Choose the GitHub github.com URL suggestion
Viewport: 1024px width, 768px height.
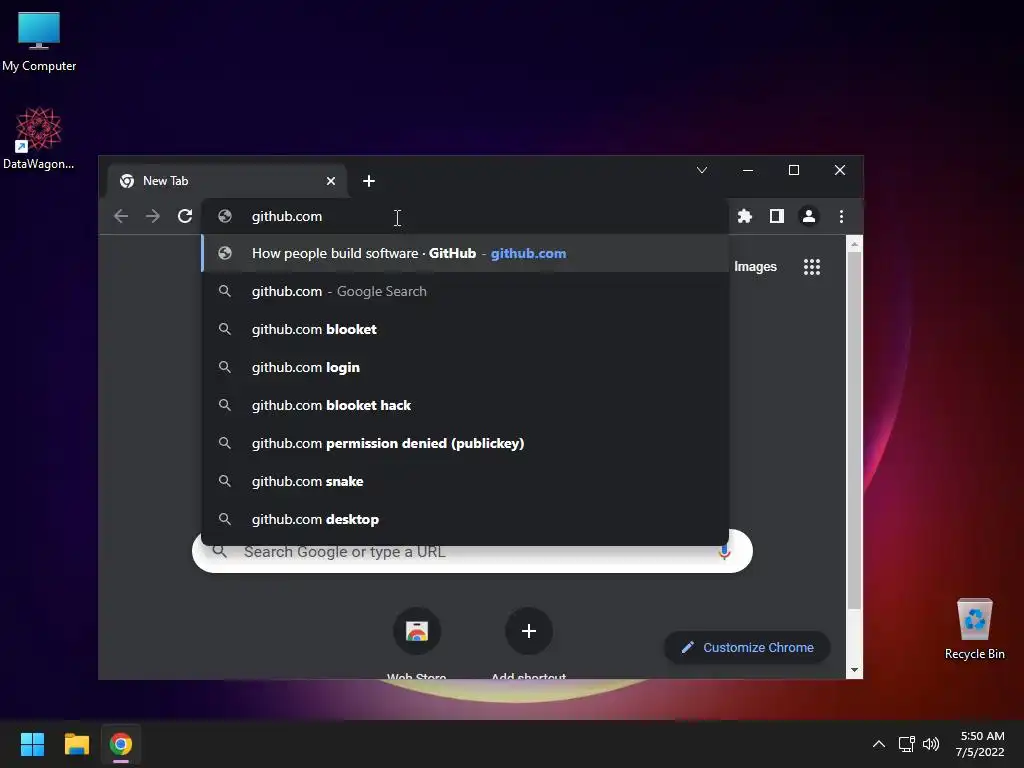(x=465, y=253)
